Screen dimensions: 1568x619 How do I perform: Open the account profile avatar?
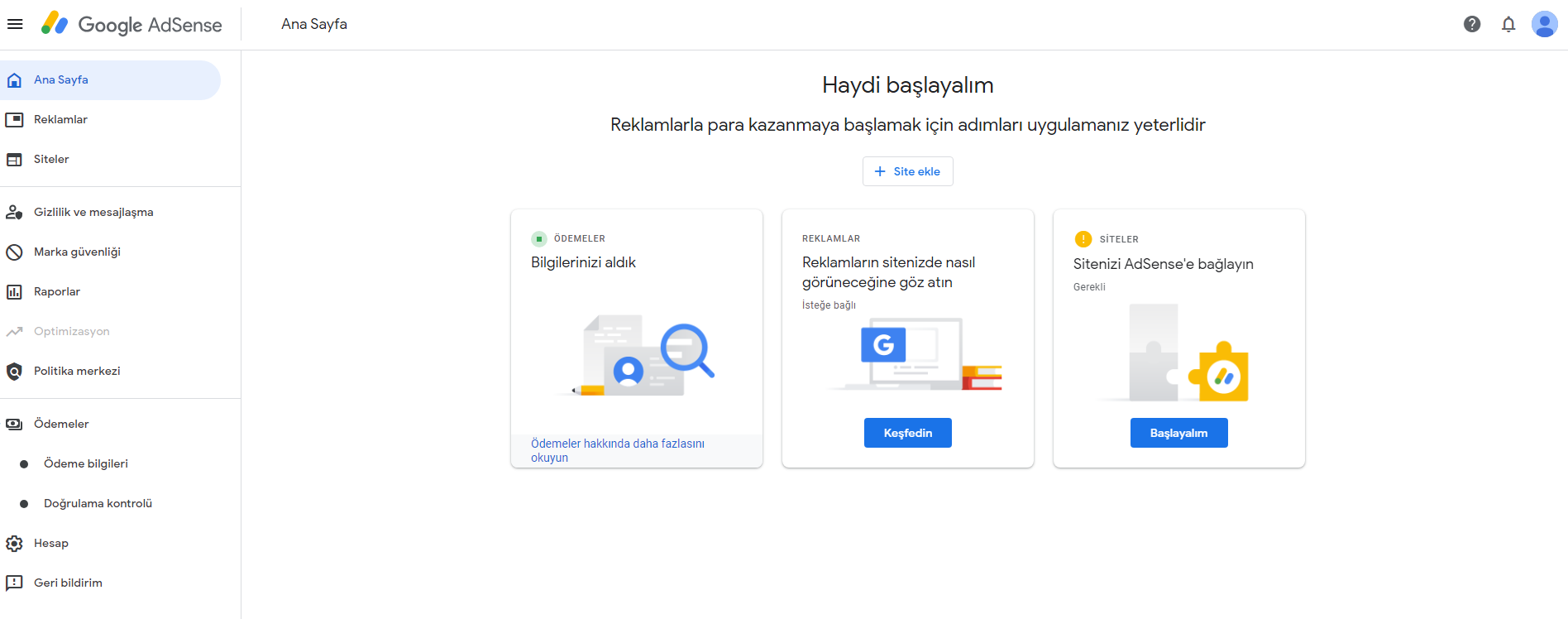[1545, 24]
